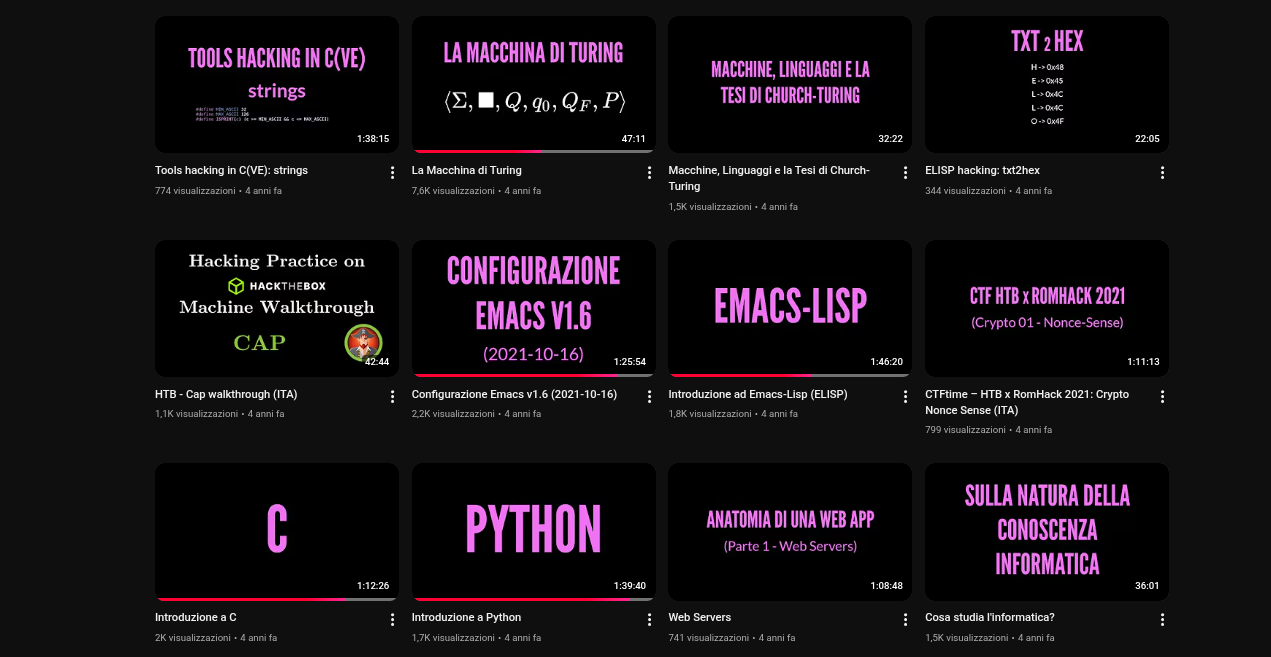Open title Introduzione ad Emacs-Lisp (ELISP)

pos(758,394)
